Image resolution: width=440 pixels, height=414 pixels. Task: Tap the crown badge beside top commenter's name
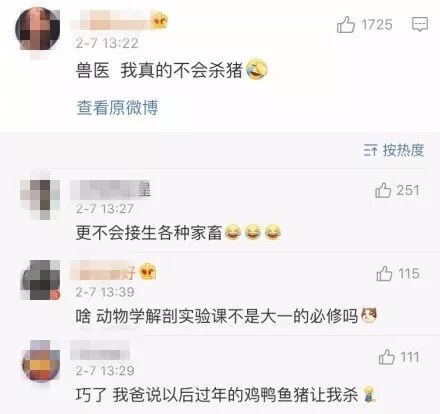(160, 21)
